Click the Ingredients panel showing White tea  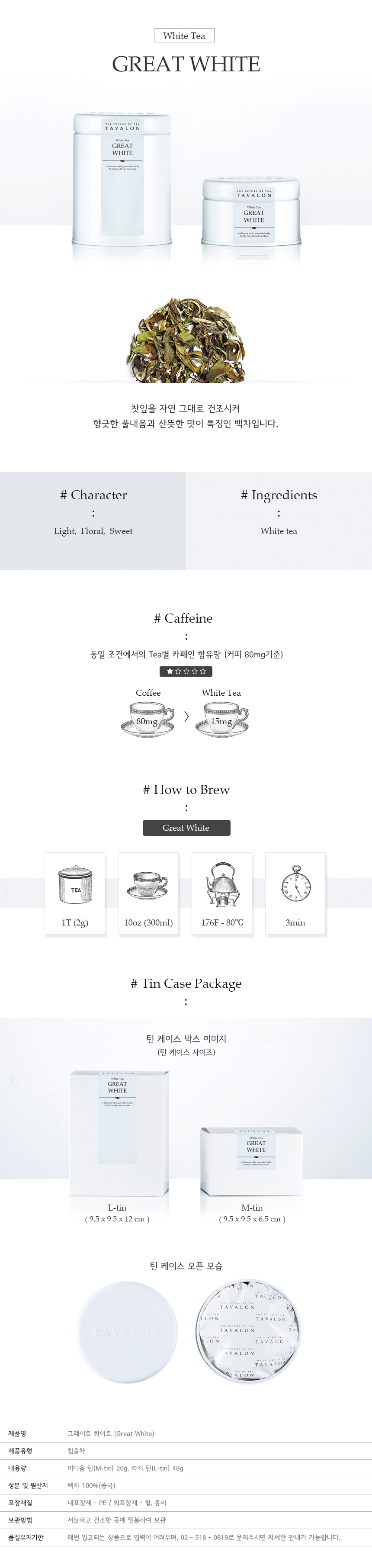(279, 521)
